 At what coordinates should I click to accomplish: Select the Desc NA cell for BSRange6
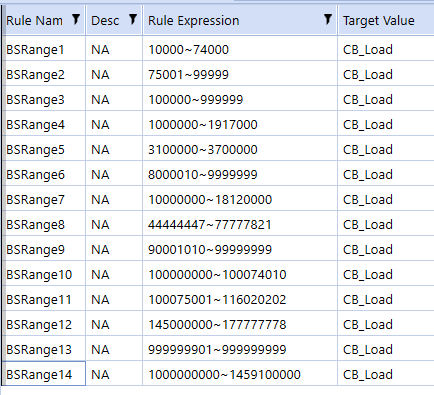(114, 174)
